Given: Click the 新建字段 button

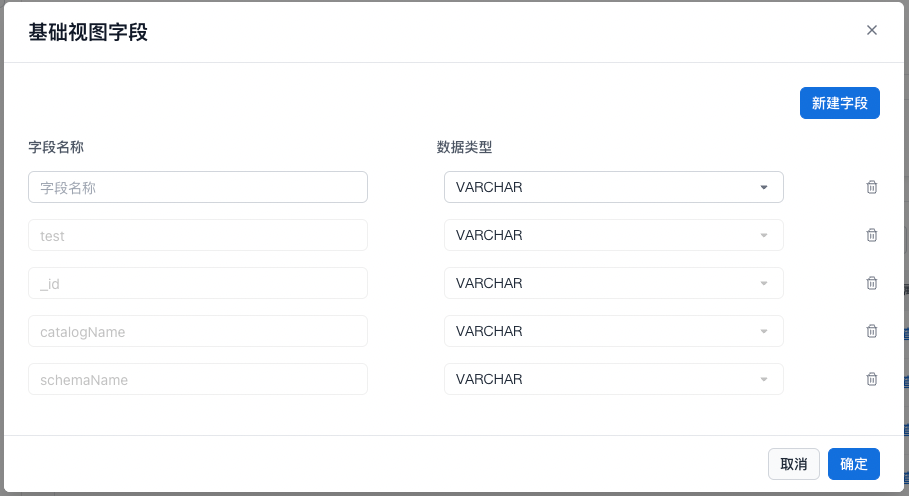Looking at the screenshot, I should click(839, 103).
